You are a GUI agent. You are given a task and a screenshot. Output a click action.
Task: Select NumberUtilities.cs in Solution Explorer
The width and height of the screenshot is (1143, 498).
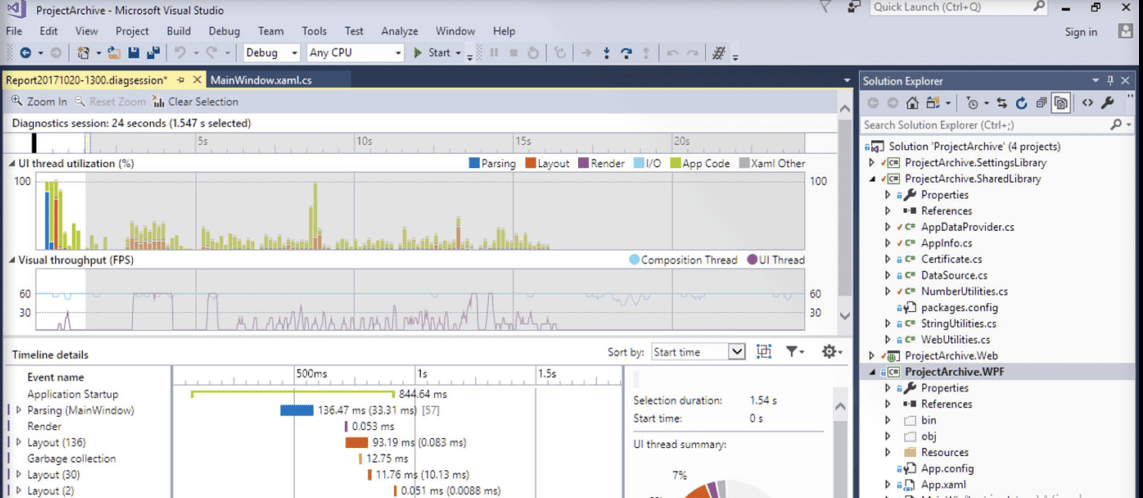964,291
